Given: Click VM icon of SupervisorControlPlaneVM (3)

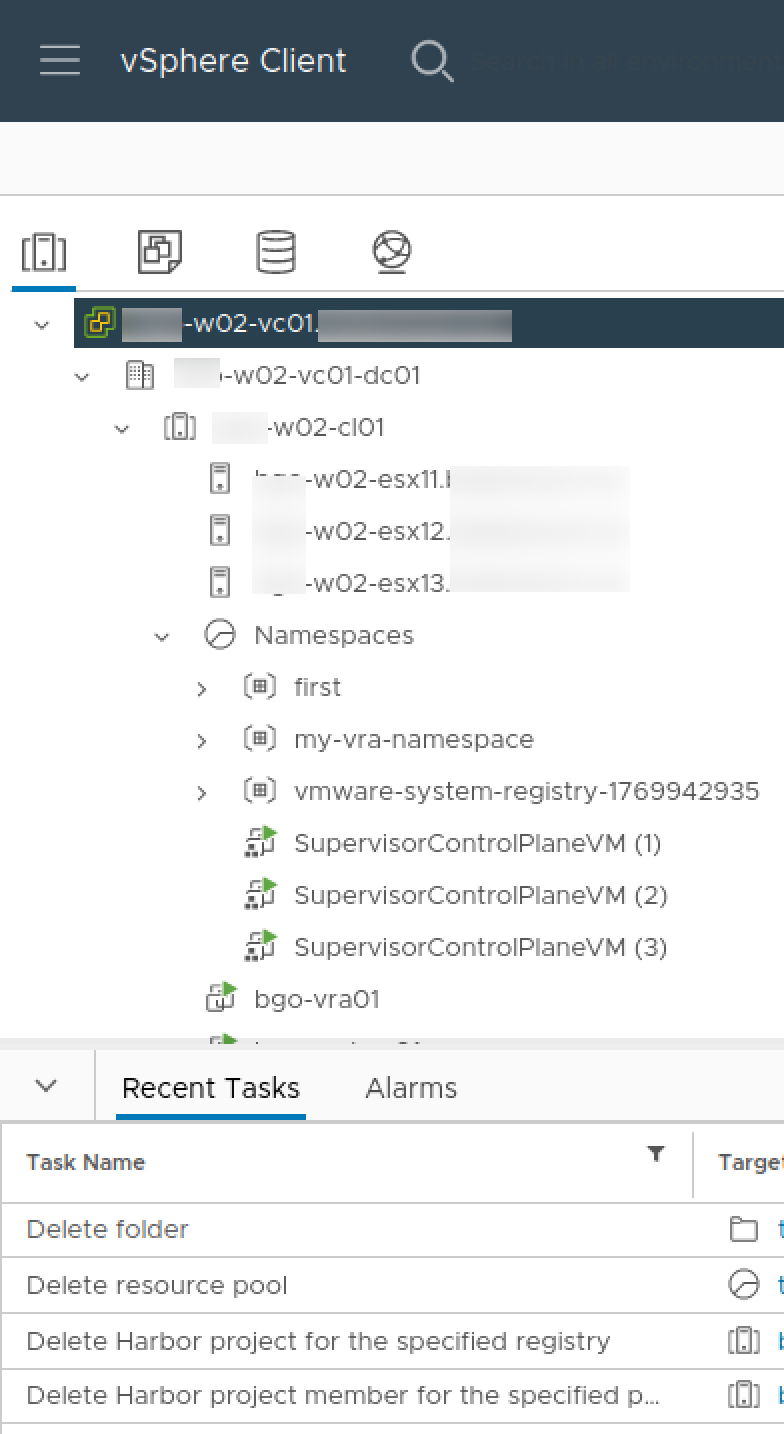Looking at the screenshot, I should (x=260, y=946).
